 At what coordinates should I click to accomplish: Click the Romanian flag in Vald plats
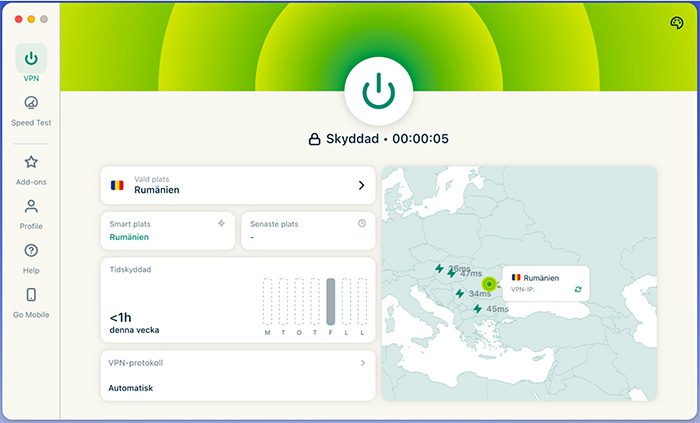pos(118,185)
